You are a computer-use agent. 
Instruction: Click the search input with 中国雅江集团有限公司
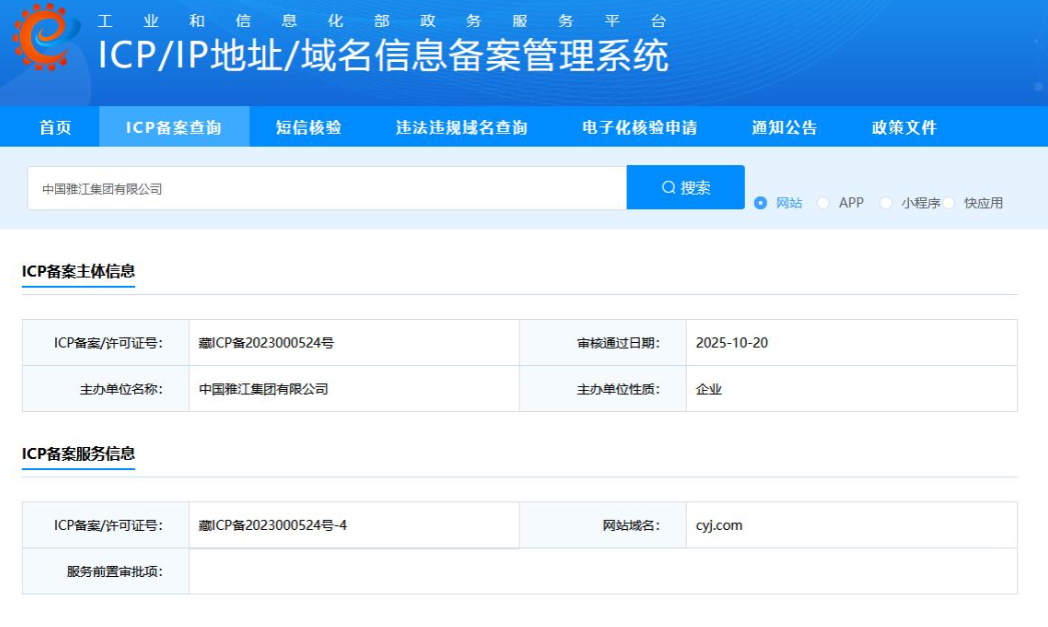click(x=326, y=188)
